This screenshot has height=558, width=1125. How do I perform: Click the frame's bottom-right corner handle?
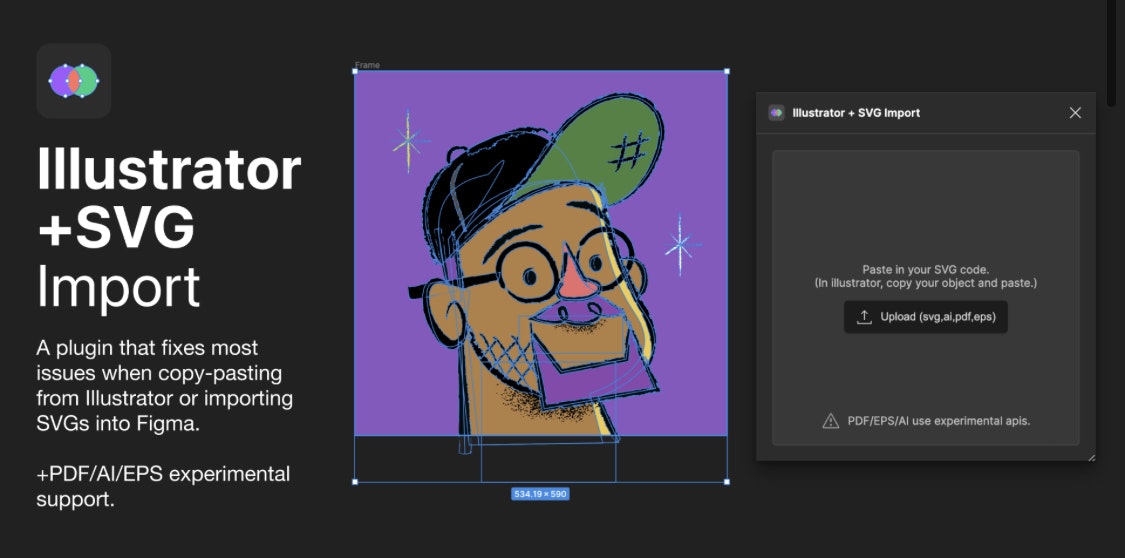[727, 482]
